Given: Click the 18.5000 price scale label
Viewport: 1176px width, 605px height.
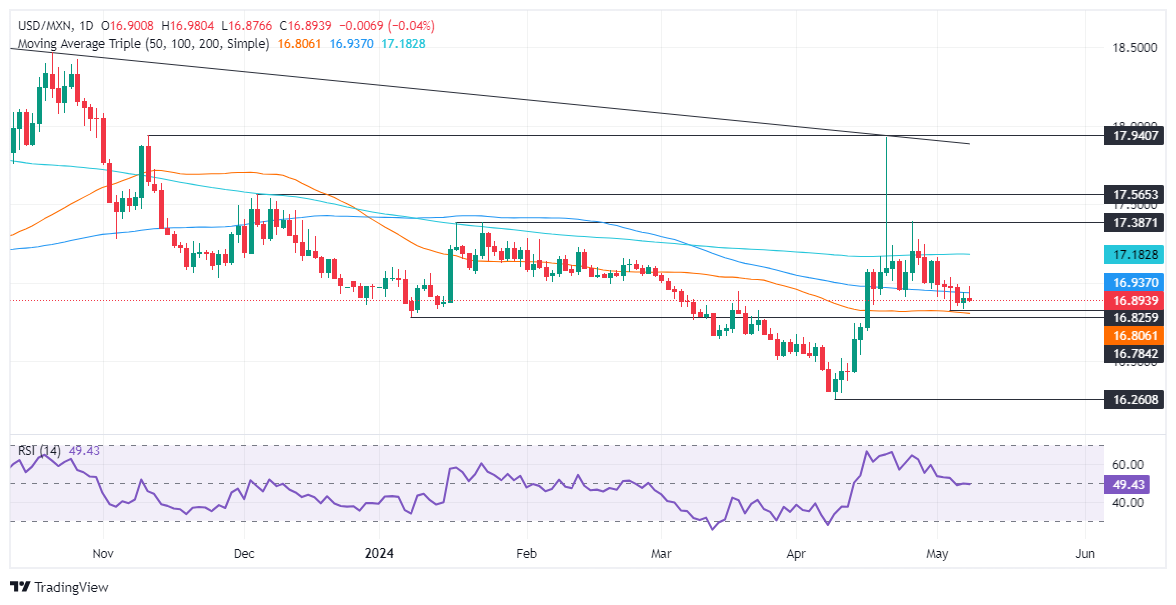Looking at the screenshot, I should click(1136, 48).
